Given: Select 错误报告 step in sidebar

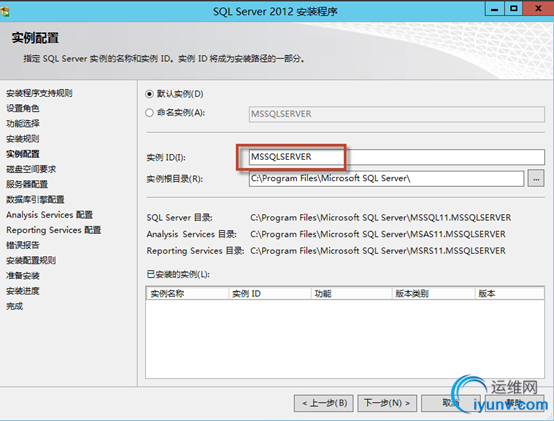Looking at the screenshot, I should point(23,245).
